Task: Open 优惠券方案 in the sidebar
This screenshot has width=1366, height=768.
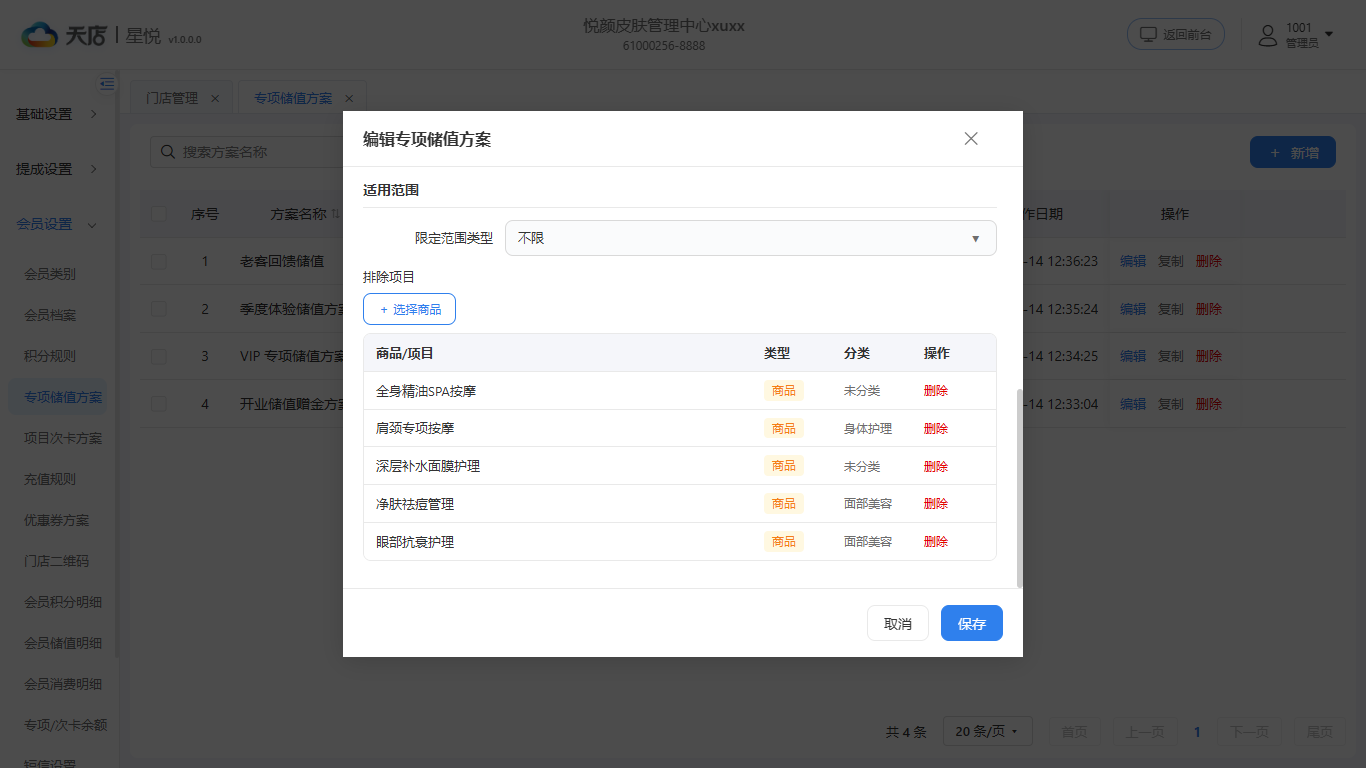Action: pos(57,520)
